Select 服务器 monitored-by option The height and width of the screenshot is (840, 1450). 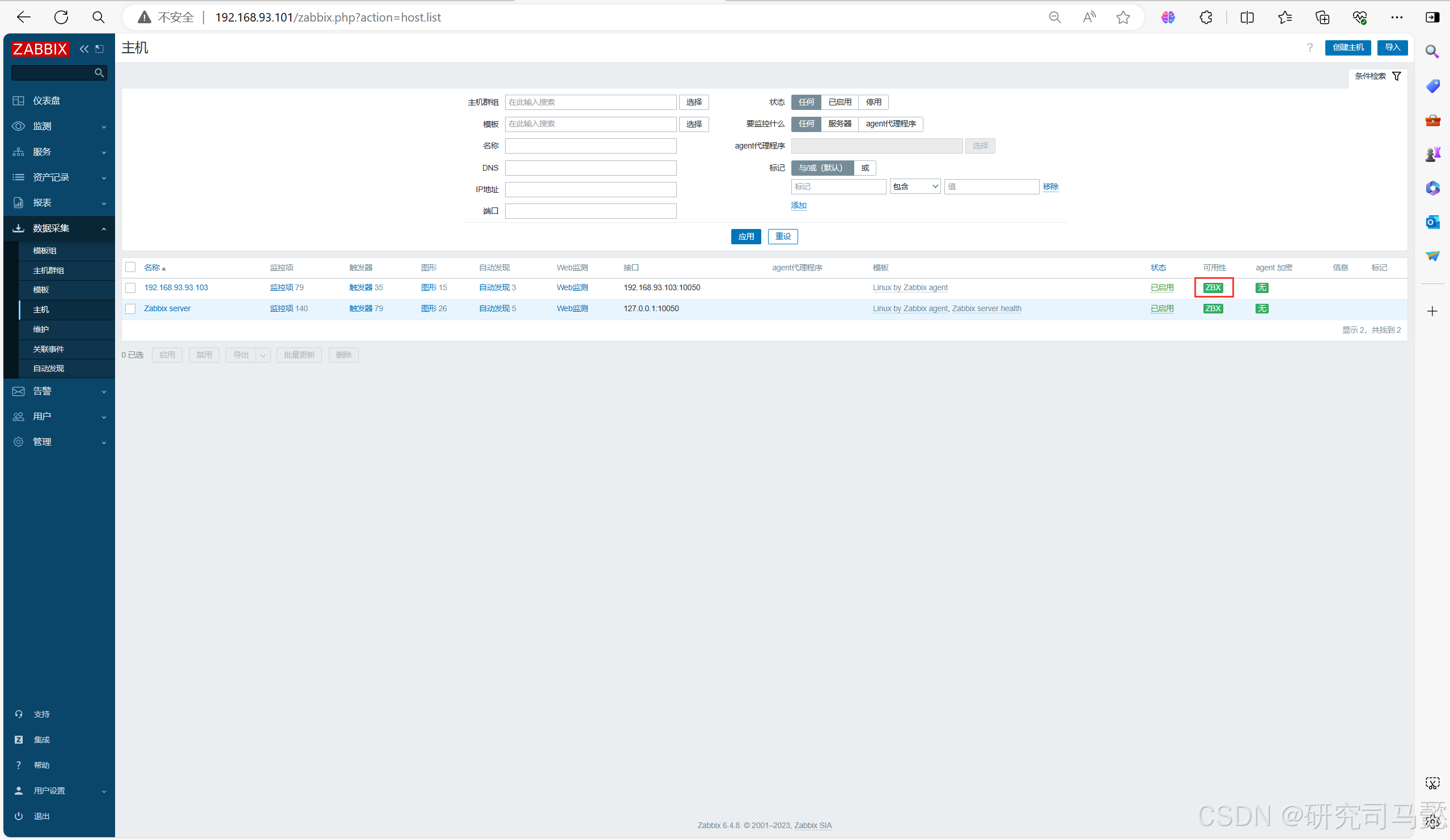coord(840,124)
